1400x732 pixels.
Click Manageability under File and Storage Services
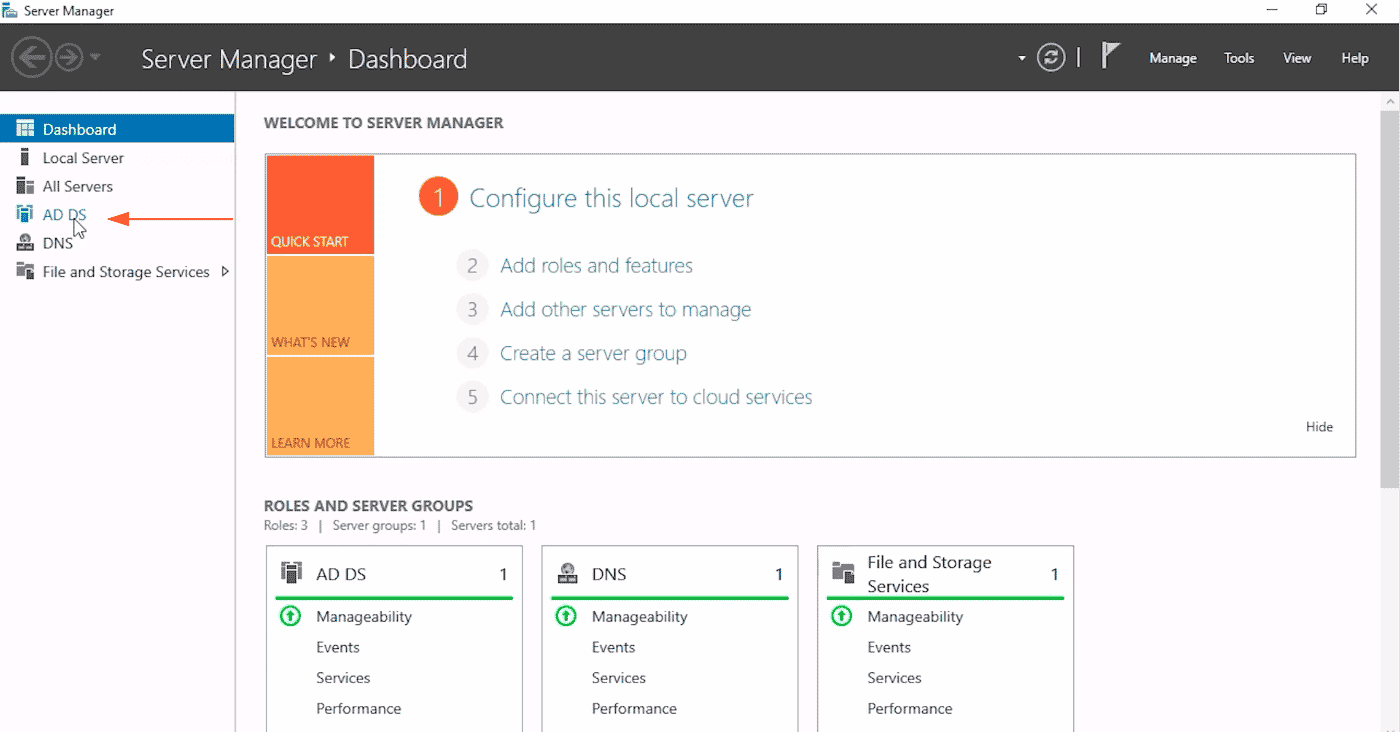[915, 616]
